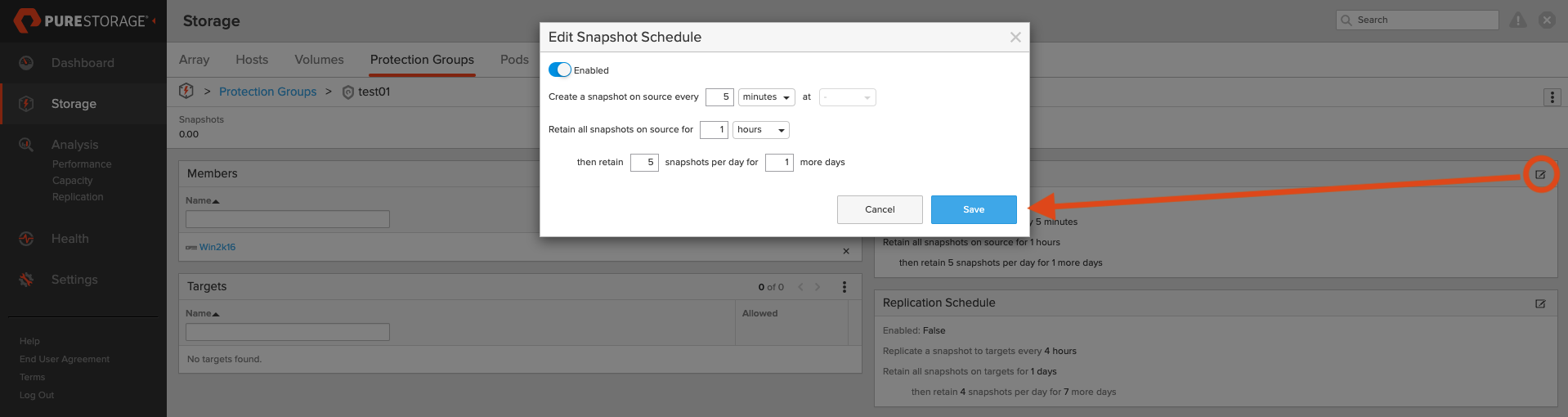Click the Health icon in sidebar
The width and height of the screenshot is (1568, 417).
[x=26, y=239]
